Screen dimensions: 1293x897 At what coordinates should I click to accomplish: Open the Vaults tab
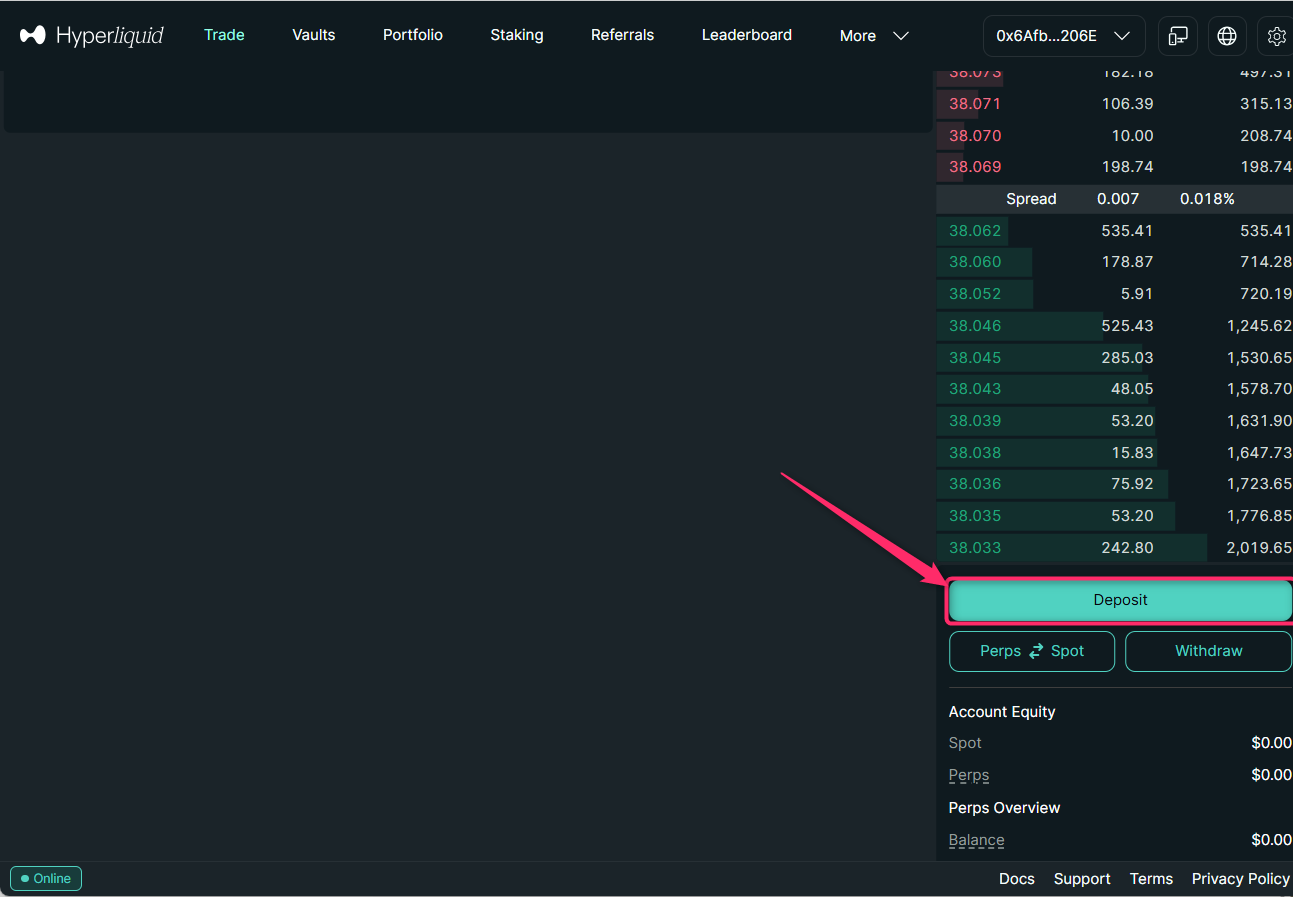(x=314, y=35)
